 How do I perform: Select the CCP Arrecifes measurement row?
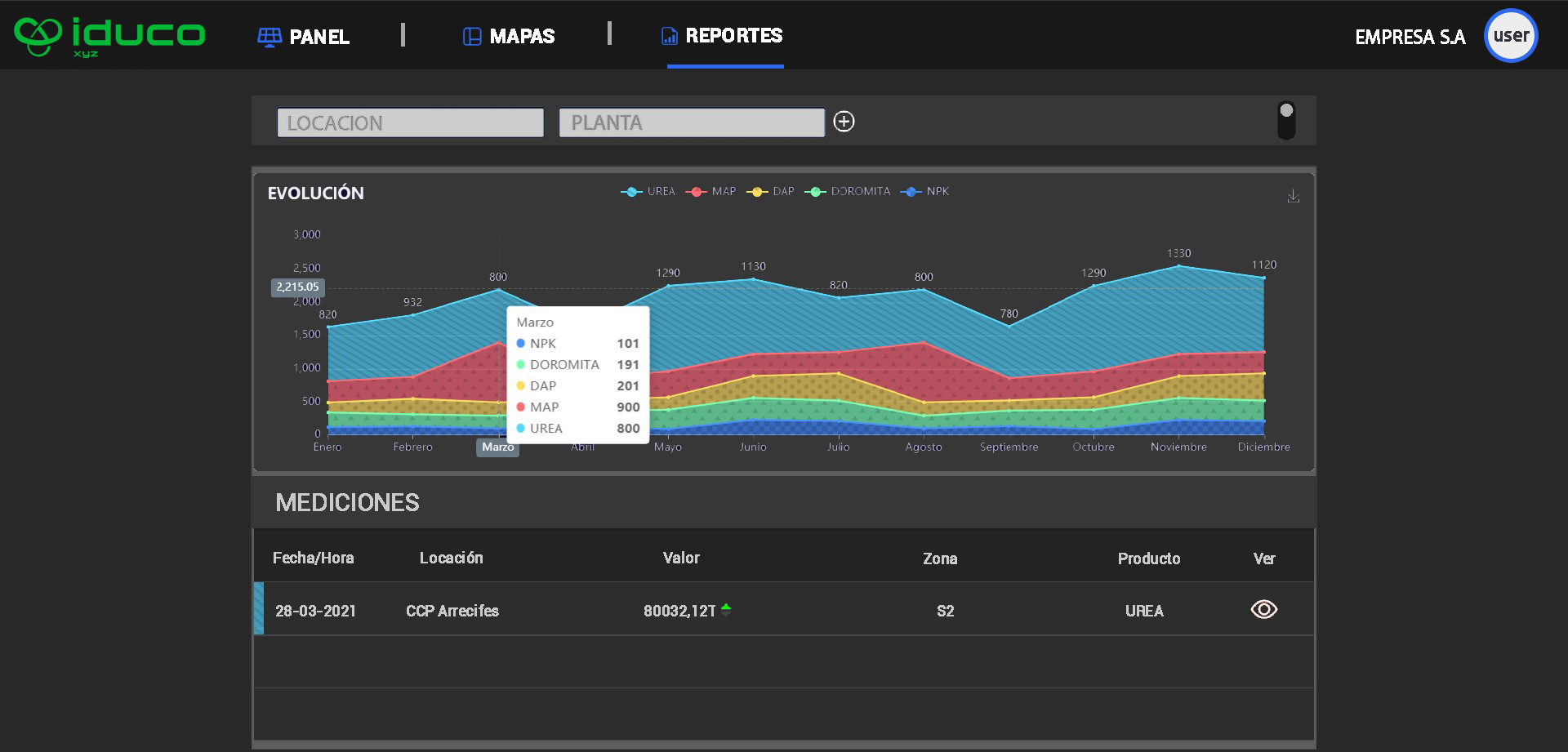coord(452,611)
